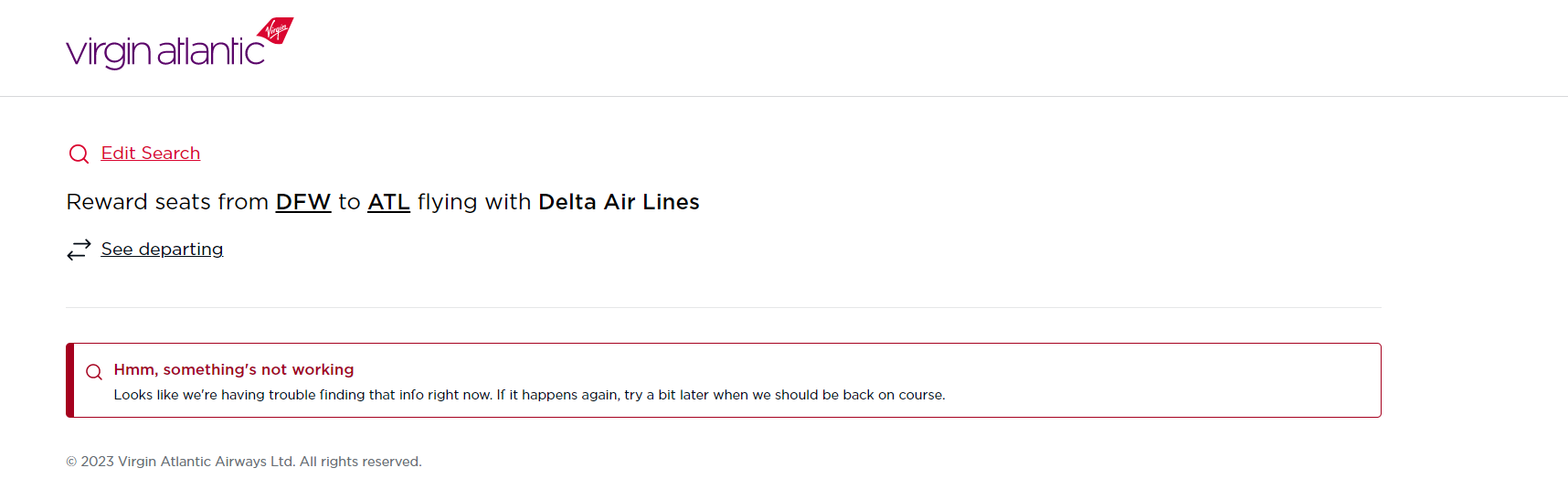1568x500 pixels.
Task: Click the "flying with" text in the heading
Action: [x=474, y=202]
